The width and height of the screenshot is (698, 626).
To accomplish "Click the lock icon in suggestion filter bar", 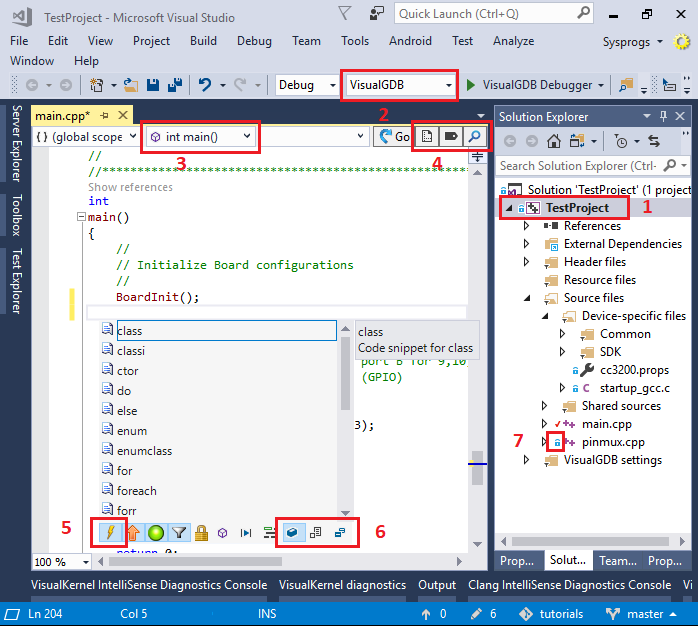I will click(201, 533).
